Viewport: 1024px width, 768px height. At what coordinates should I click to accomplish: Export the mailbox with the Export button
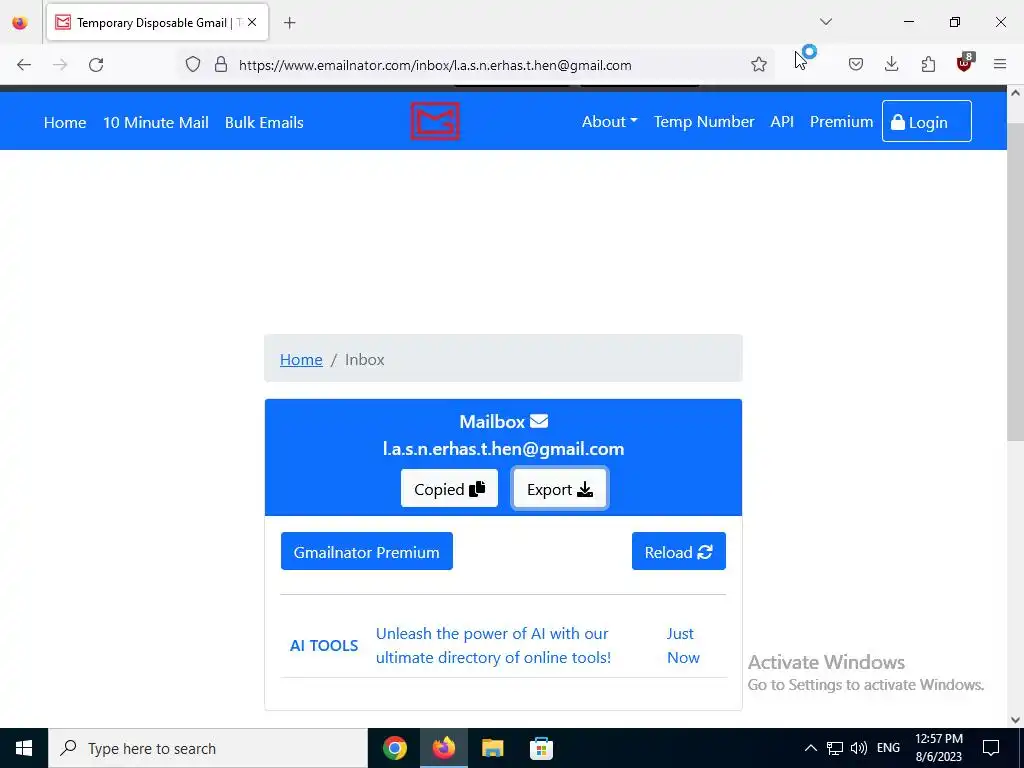coord(560,488)
